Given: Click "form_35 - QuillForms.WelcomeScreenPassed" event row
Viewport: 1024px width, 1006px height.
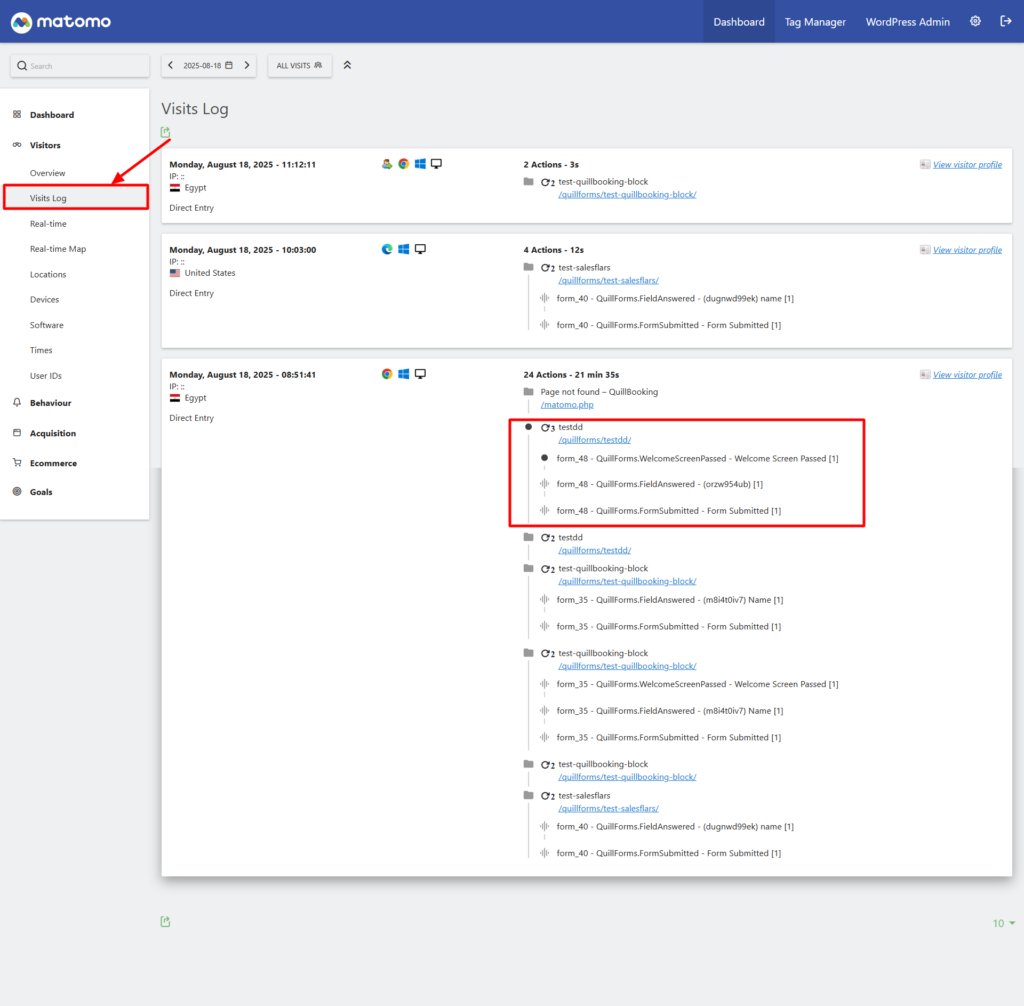Looking at the screenshot, I should click(x=697, y=685).
